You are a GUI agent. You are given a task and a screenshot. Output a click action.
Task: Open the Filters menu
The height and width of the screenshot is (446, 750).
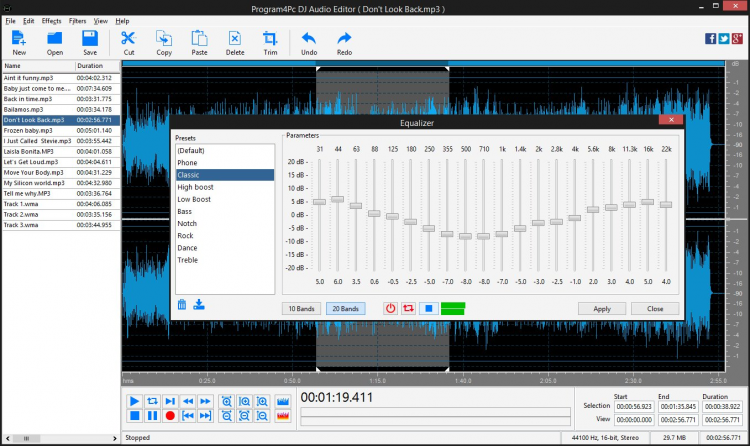pyautogui.click(x=78, y=21)
